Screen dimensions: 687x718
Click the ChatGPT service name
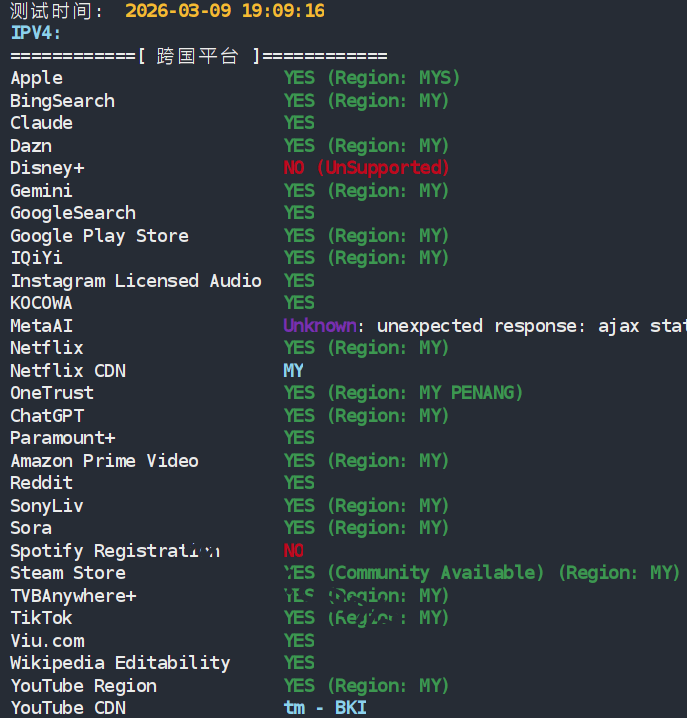(x=47, y=416)
